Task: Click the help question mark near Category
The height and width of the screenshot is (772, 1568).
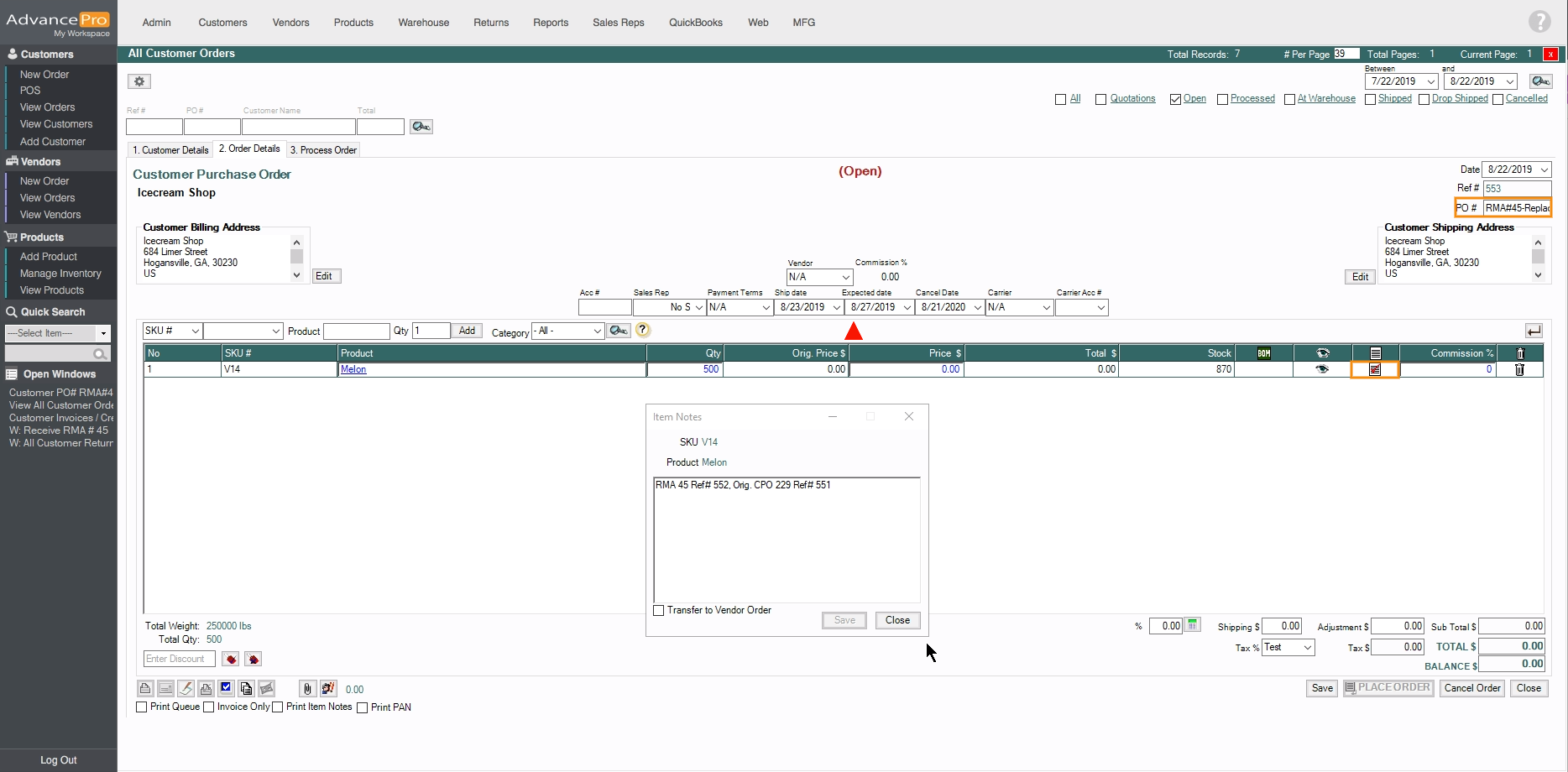Action: (643, 331)
